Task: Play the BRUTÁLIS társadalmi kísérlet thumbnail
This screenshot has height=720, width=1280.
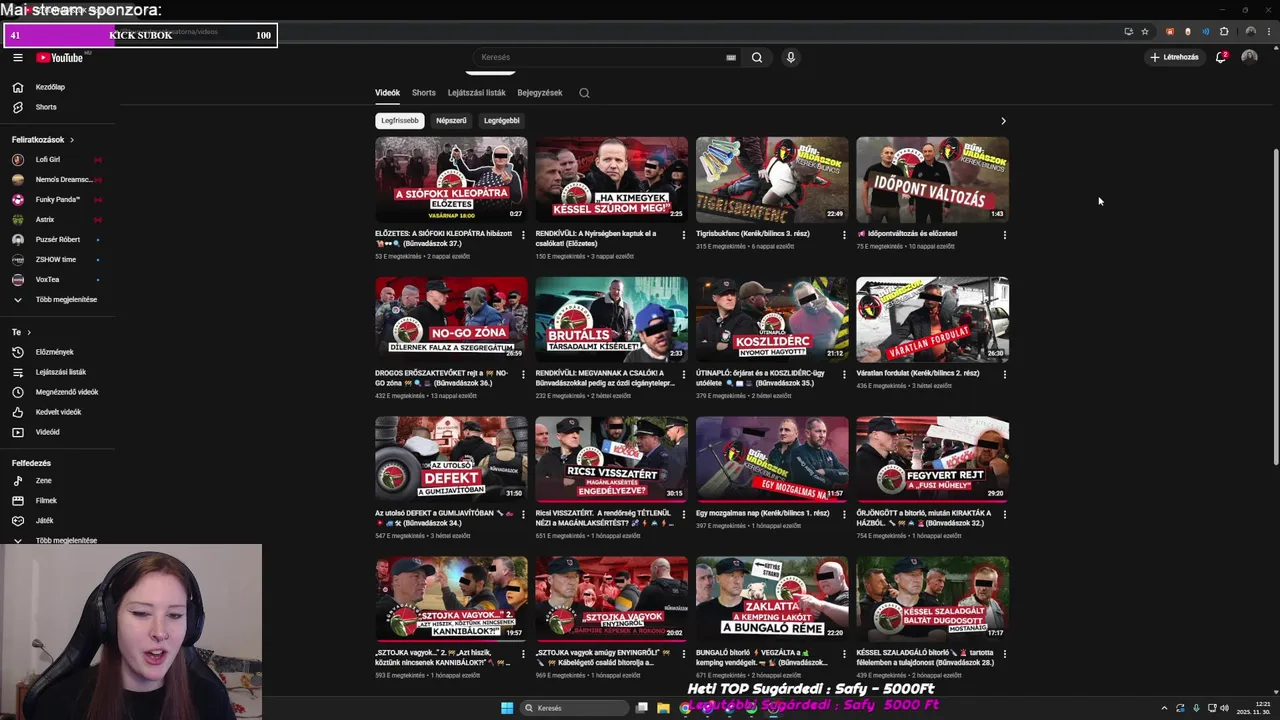Action: point(611,319)
